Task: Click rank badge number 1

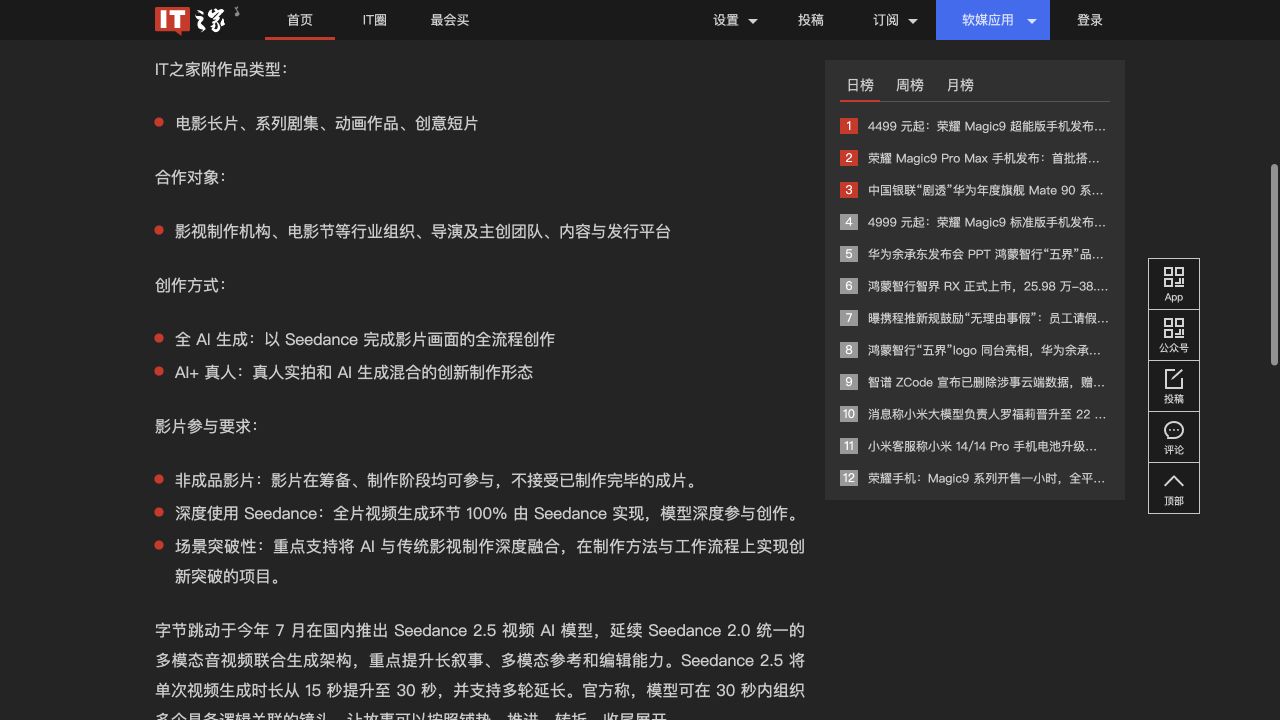Action: [849, 126]
